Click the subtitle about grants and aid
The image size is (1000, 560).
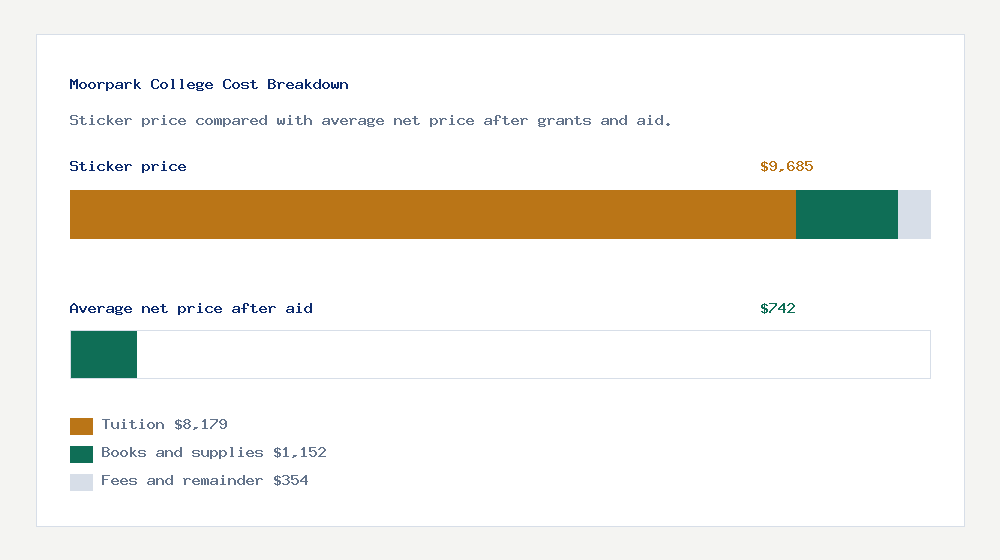371,121
